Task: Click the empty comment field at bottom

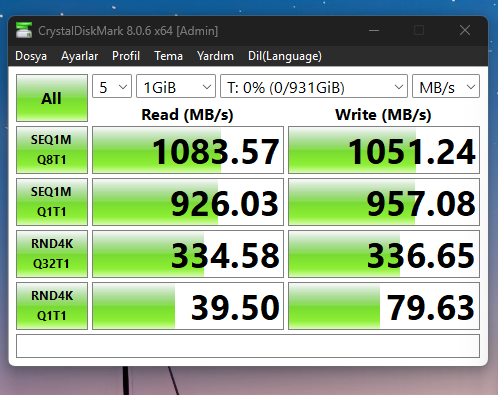Action: click(248, 346)
